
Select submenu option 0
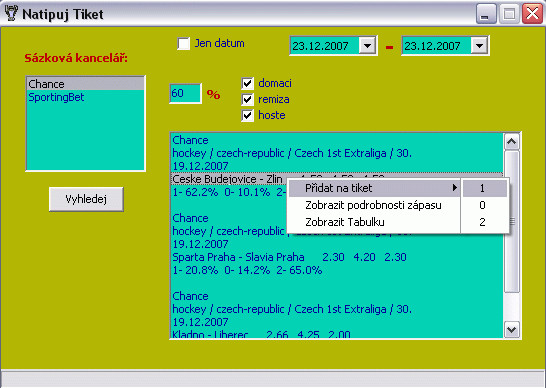(485, 205)
